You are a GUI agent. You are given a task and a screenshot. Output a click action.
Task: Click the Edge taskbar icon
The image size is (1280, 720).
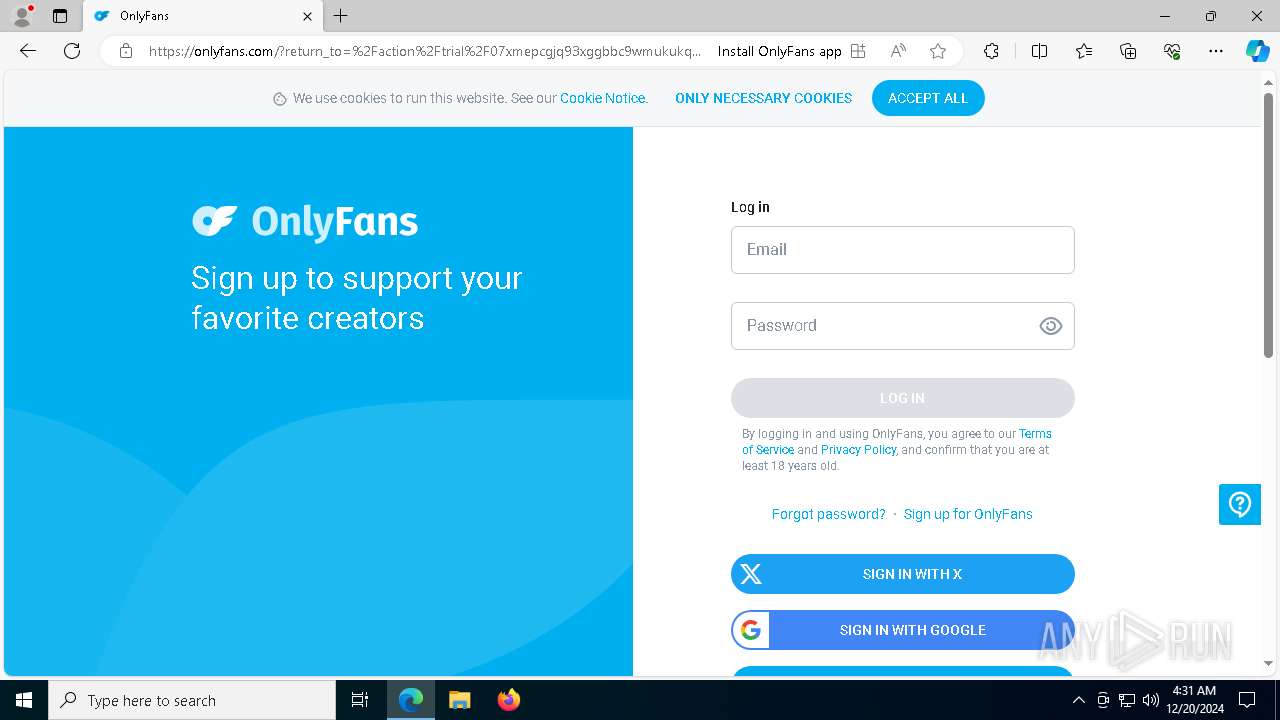tap(411, 700)
